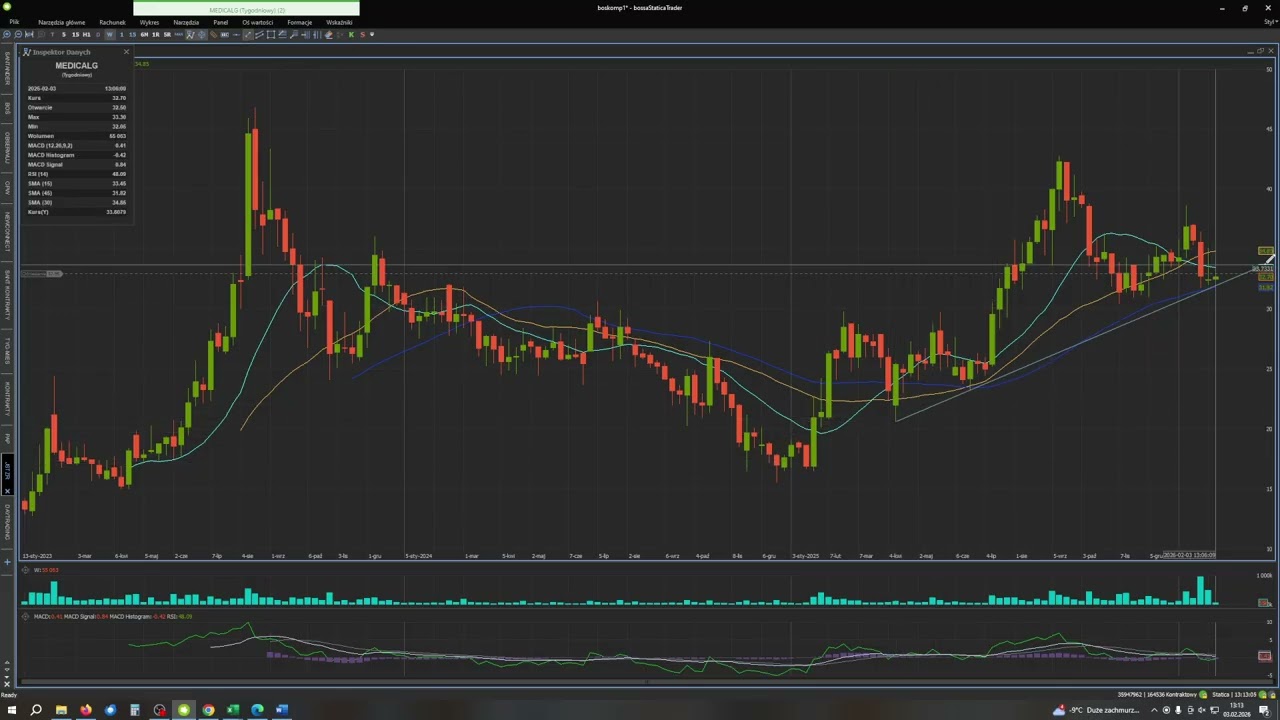This screenshot has height=720, width=1280.
Task: Click the Windows Start button
Action: (11, 710)
